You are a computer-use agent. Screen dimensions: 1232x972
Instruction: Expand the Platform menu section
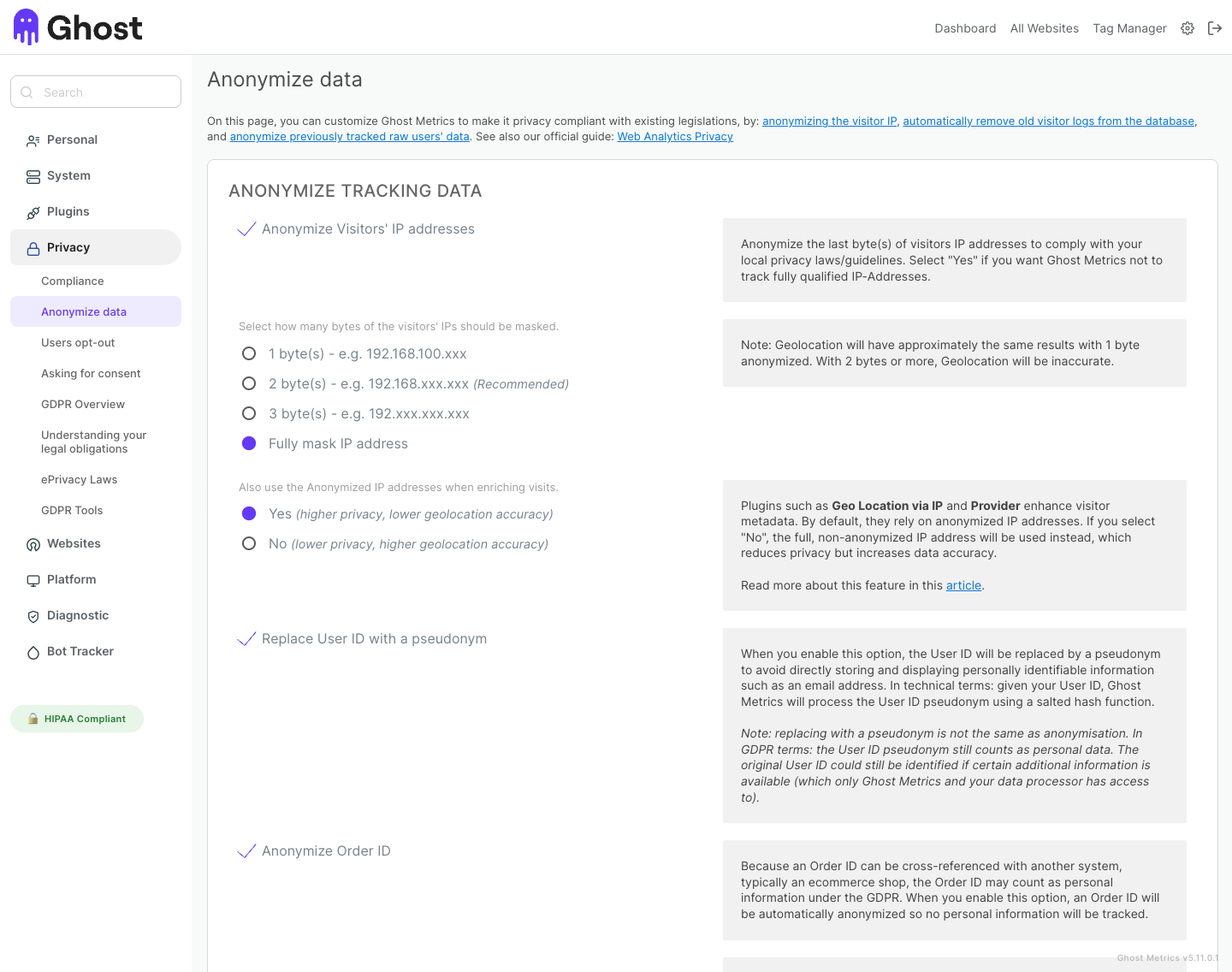[x=96, y=579]
